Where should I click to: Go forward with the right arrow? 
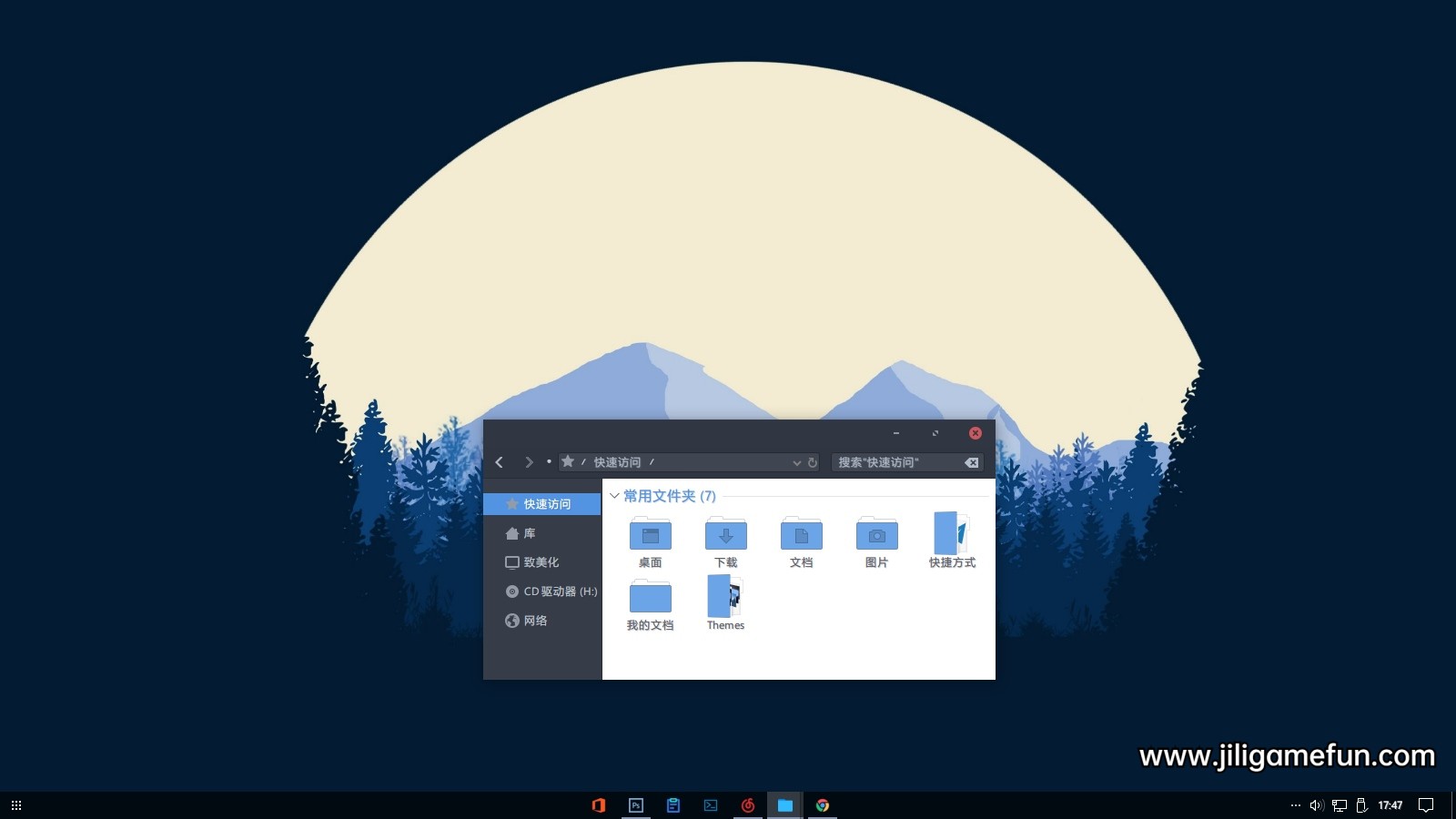pos(529,462)
